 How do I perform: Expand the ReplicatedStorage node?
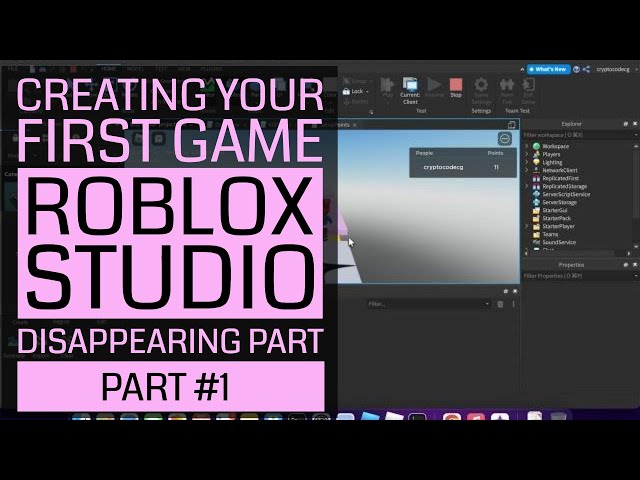point(527,186)
